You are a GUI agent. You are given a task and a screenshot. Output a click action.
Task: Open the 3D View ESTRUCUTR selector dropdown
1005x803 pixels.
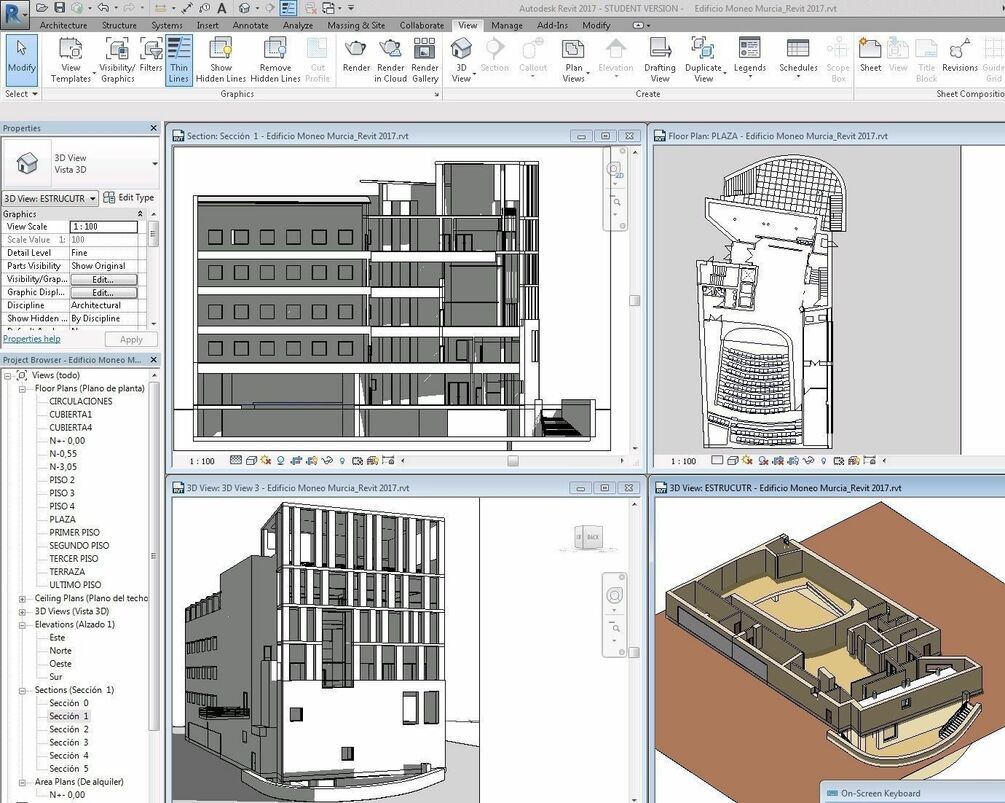click(x=50, y=199)
